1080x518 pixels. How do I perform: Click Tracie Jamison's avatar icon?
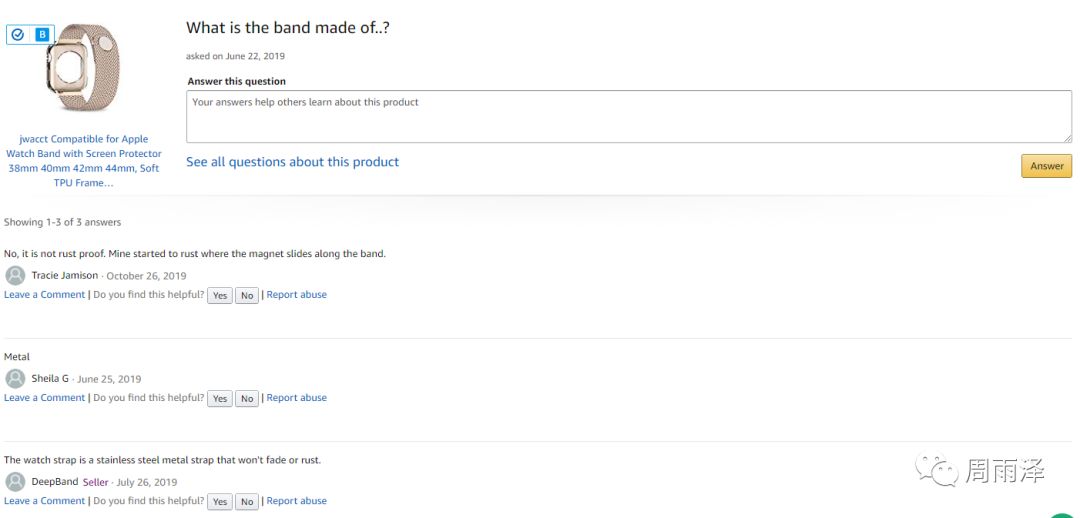click(x=15, y=276)
